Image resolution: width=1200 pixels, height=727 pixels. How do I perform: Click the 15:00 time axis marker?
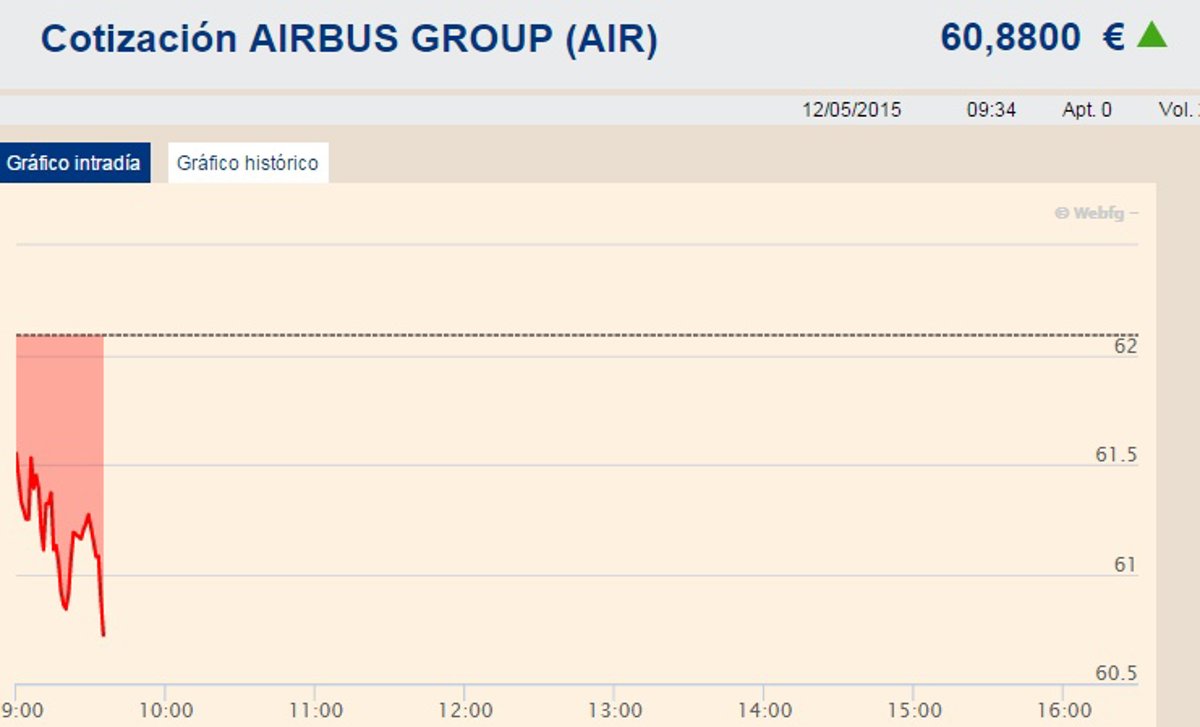(x=914, y=711)
